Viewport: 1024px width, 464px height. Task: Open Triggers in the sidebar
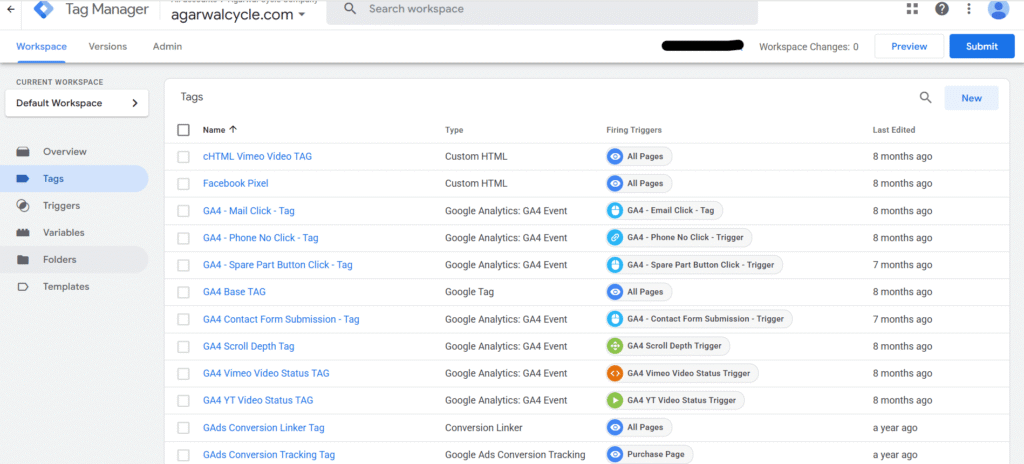pos(61,206)
